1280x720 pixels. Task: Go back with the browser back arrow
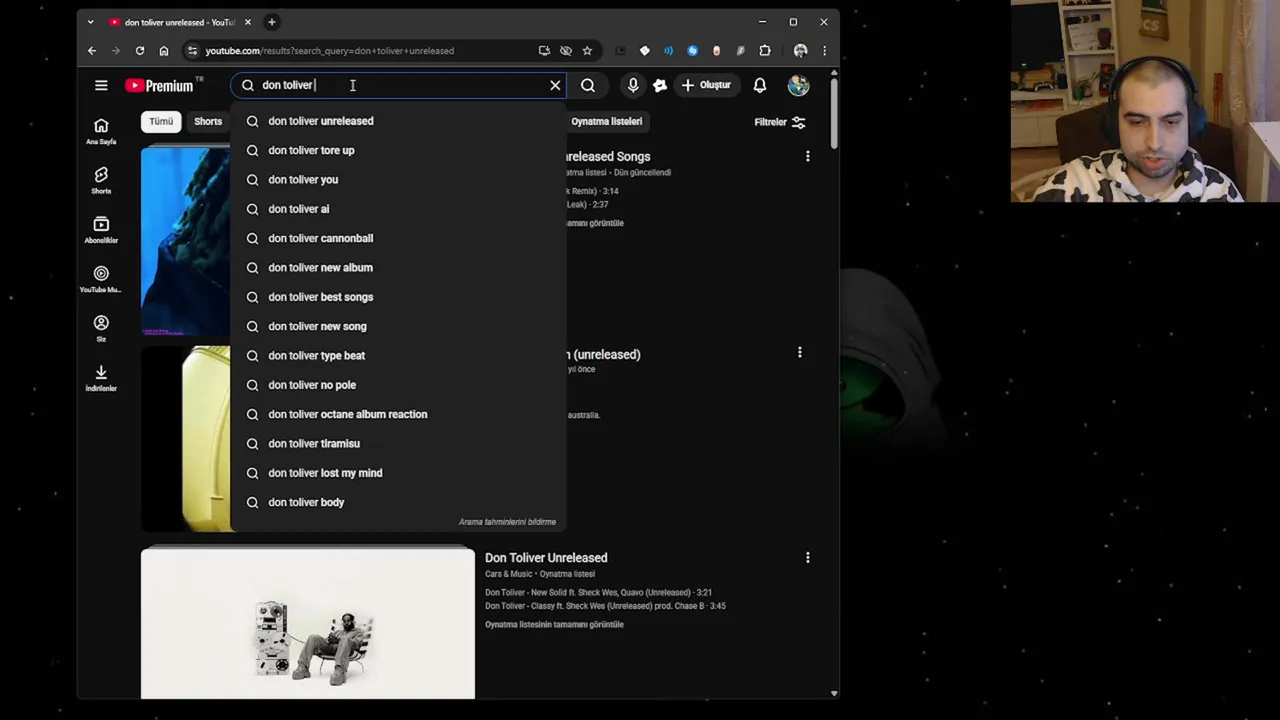(x=92, y=51)
